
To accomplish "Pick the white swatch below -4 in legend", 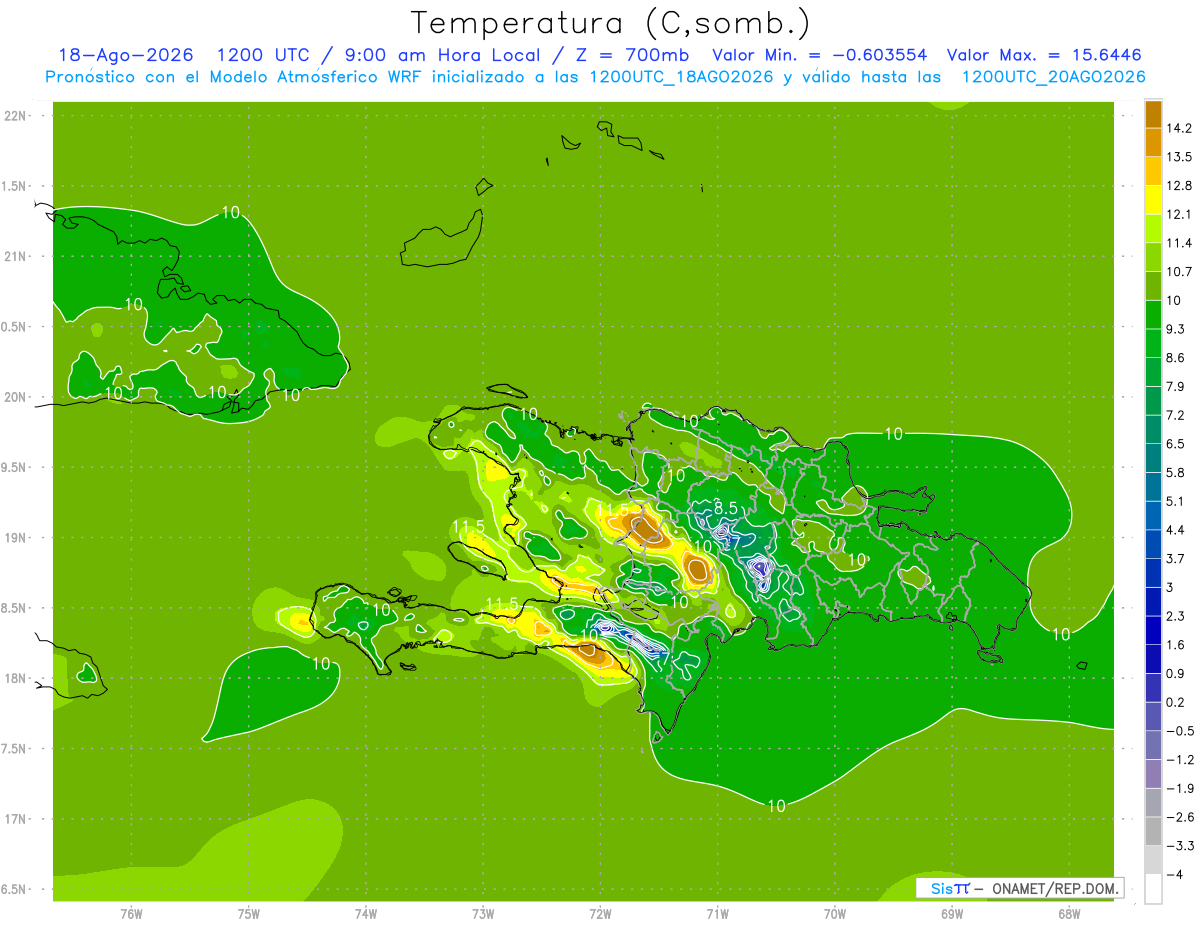I will pyautogui.click(x=1153, y=888).
